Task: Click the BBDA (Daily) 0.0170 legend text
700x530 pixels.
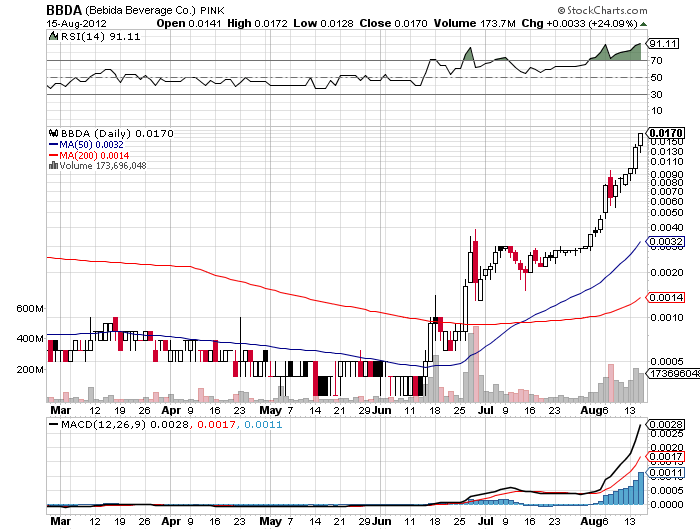Action: click(x=117, y=133)
